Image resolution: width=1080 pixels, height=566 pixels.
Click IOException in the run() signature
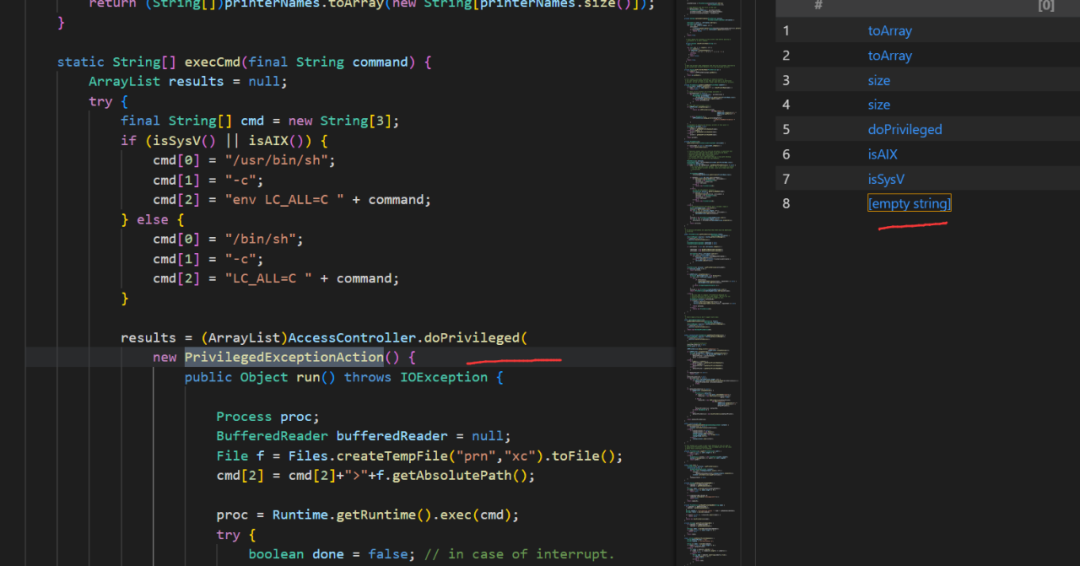coord(444,377)
